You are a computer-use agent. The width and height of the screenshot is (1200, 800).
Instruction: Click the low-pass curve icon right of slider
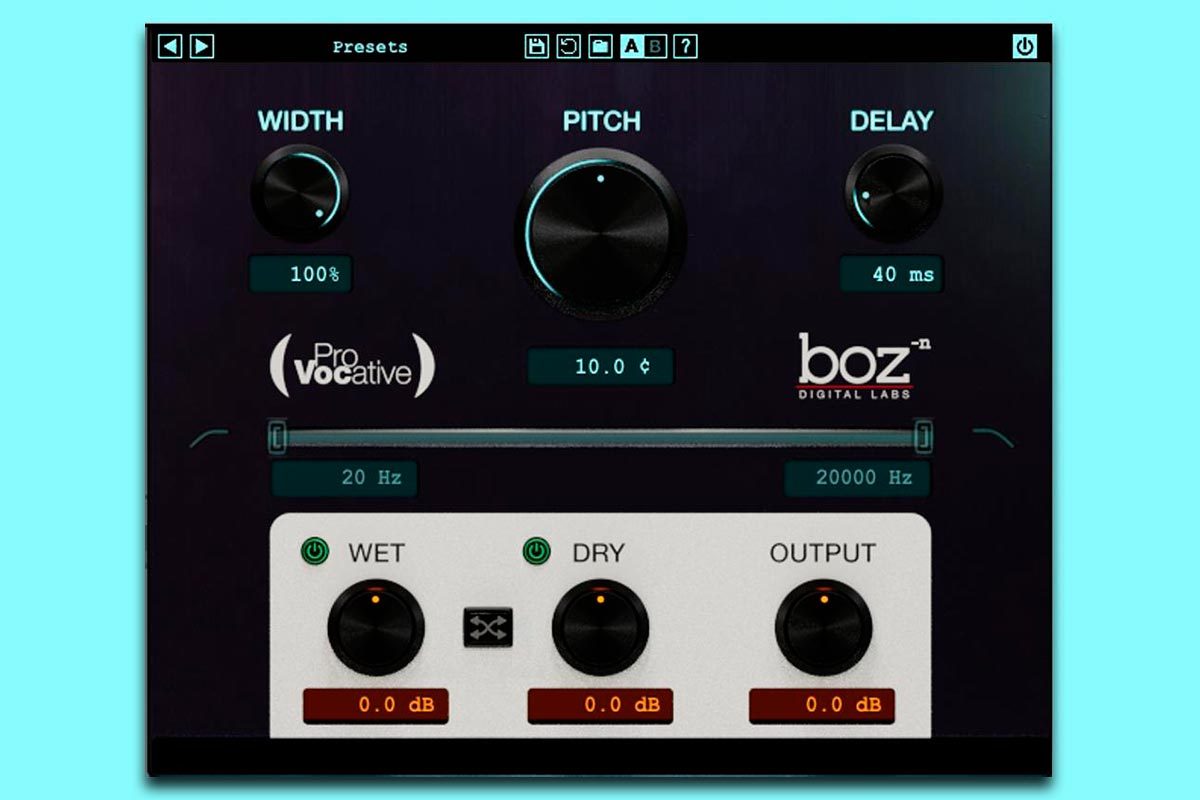(x=993, y=438)
